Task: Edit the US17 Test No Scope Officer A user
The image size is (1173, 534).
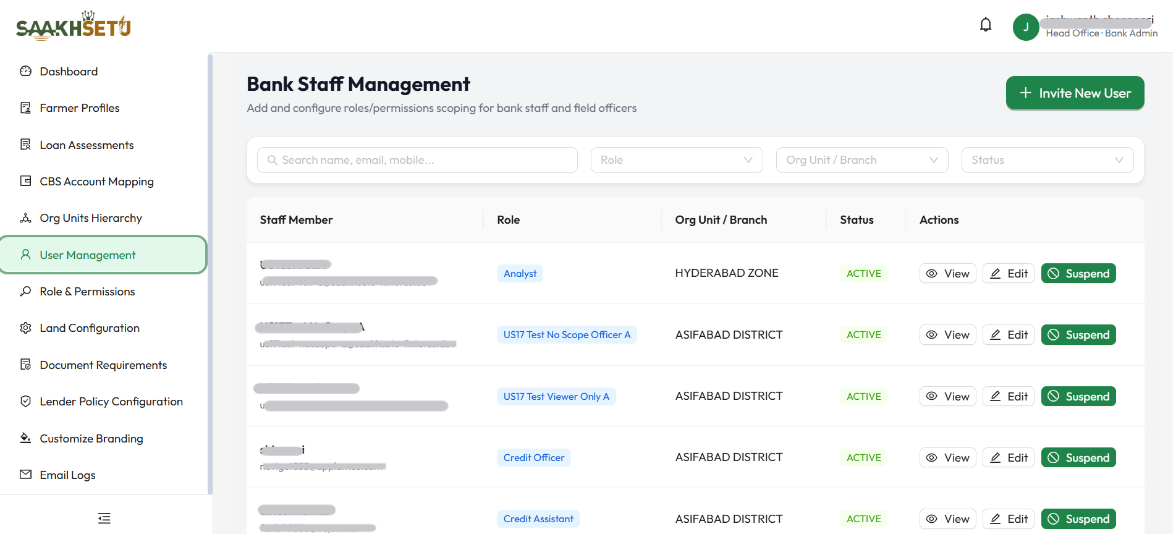Action: (x=1008, y=334)
